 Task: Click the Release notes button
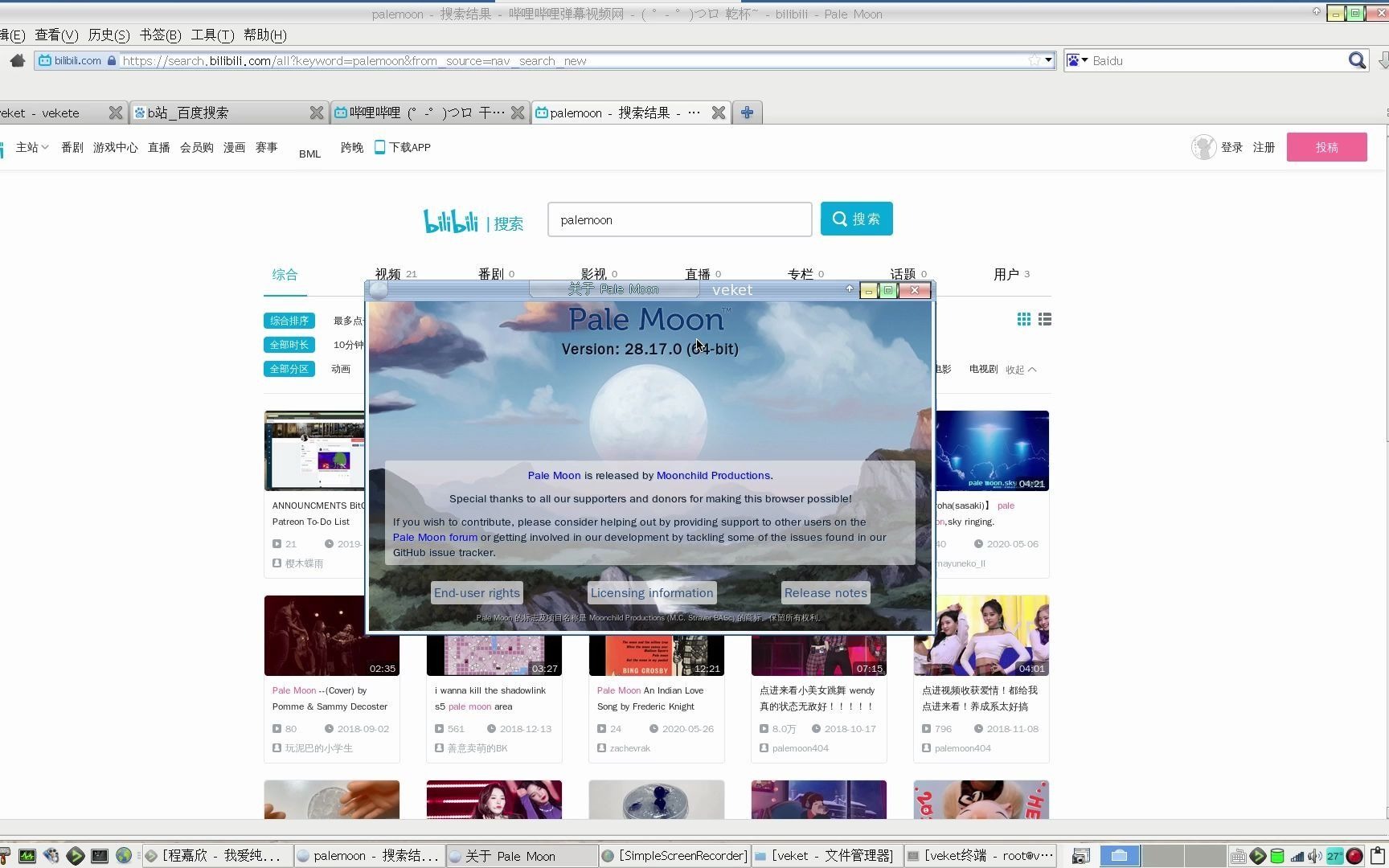[x=826, y=593]
